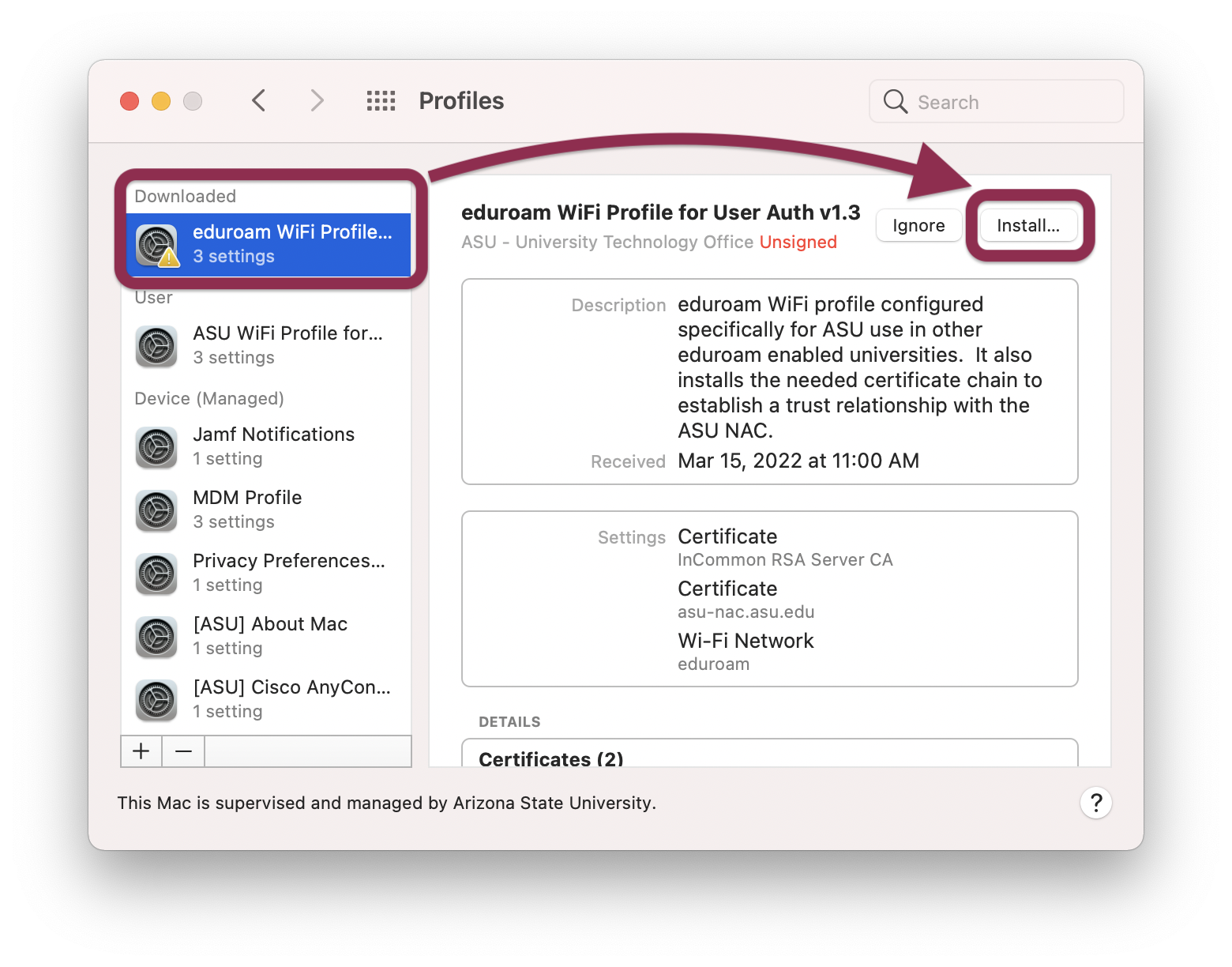This screenshot has height=967, width=1232.
Task: Click the Profiles window title
Action: tap(461, 101)
